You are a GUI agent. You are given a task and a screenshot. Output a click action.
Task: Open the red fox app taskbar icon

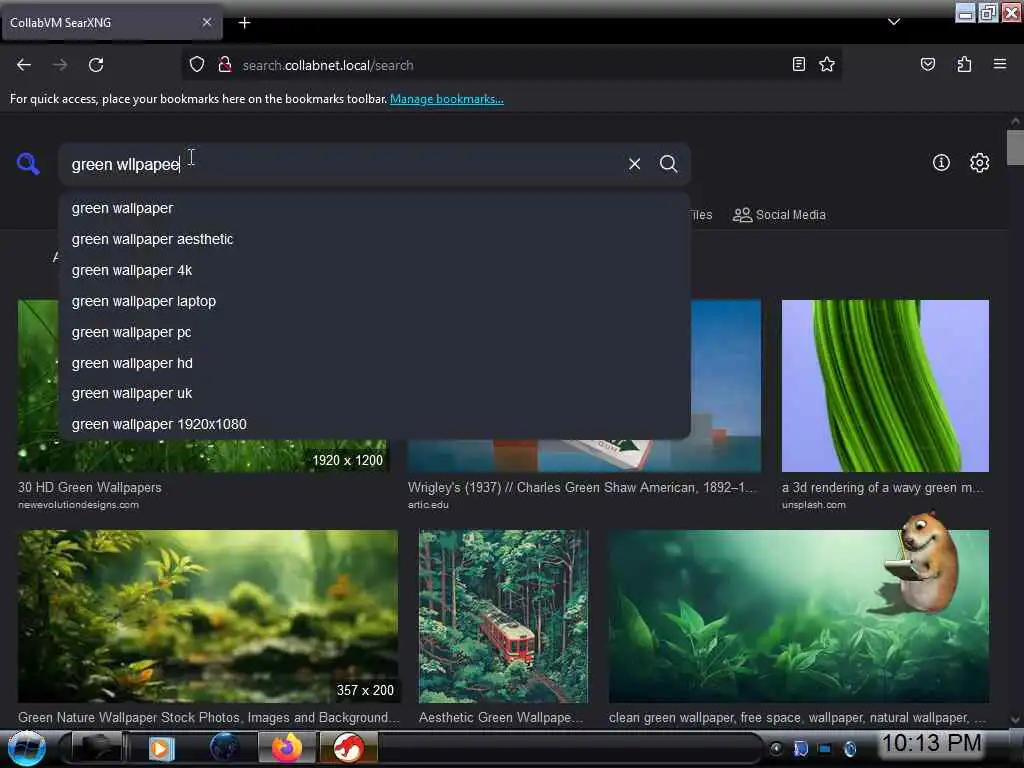tap(348, 748)
